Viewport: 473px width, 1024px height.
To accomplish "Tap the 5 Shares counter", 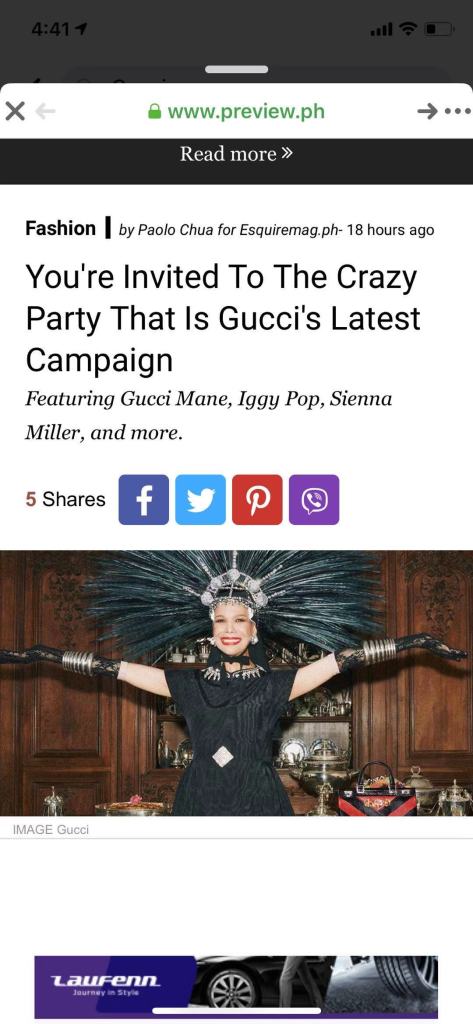I will [x=65, y=500].
